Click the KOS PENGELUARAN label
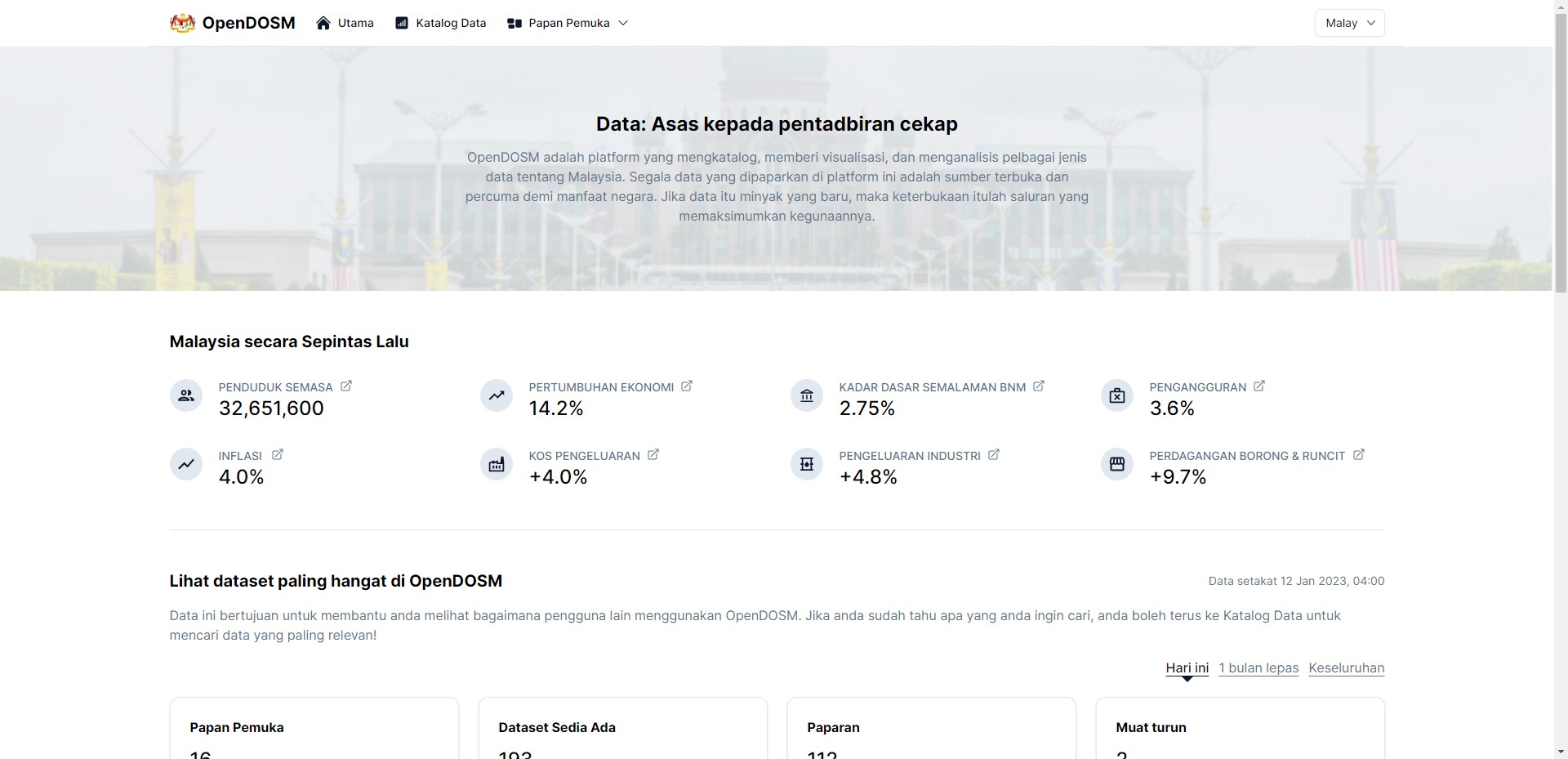 [584, 456]
